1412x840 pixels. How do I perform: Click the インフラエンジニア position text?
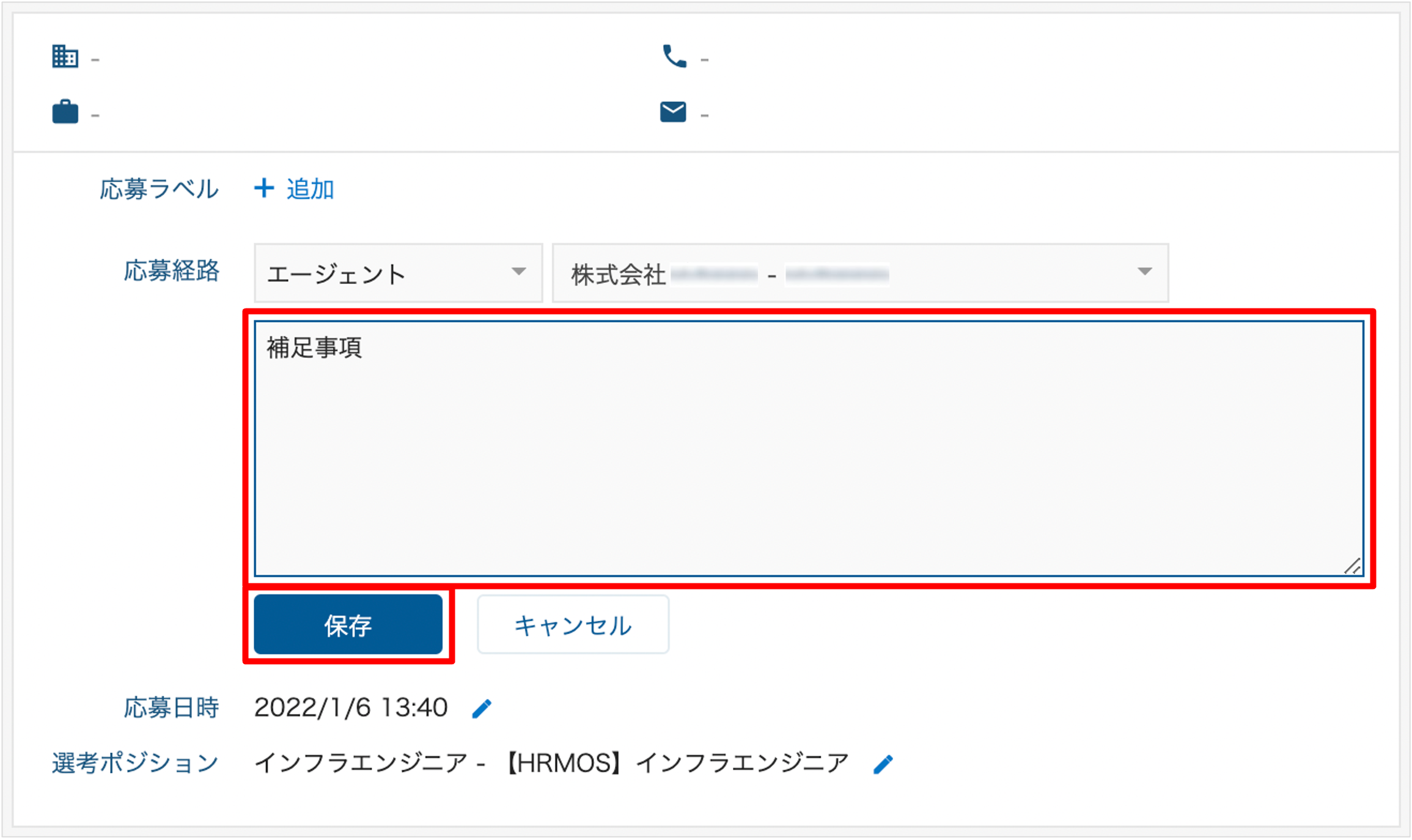551,763
